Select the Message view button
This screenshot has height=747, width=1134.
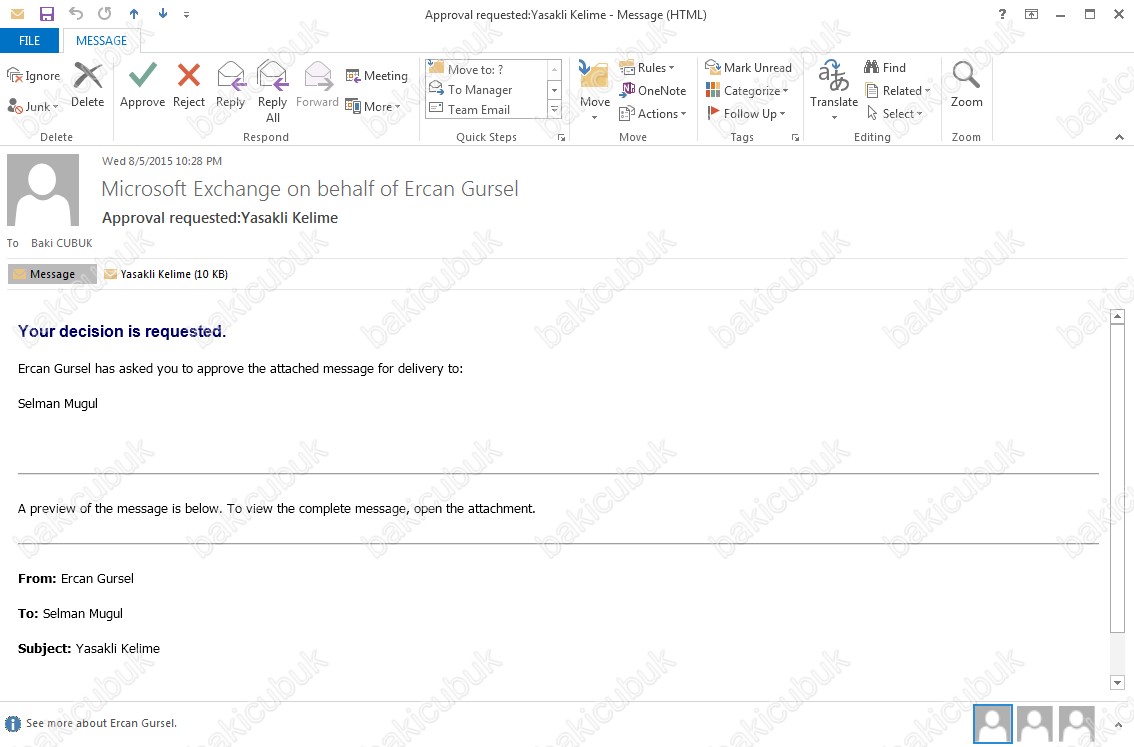[52, 274]
